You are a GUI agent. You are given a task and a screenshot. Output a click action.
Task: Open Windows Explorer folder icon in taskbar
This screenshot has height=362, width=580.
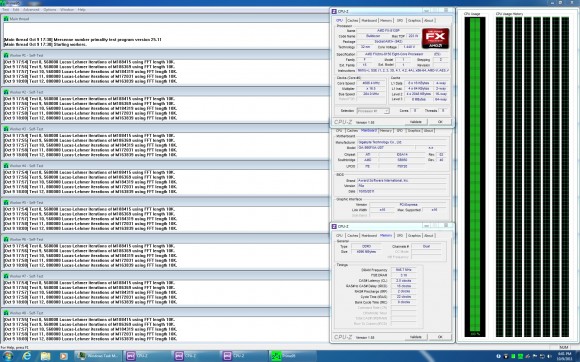coord(45,356)
